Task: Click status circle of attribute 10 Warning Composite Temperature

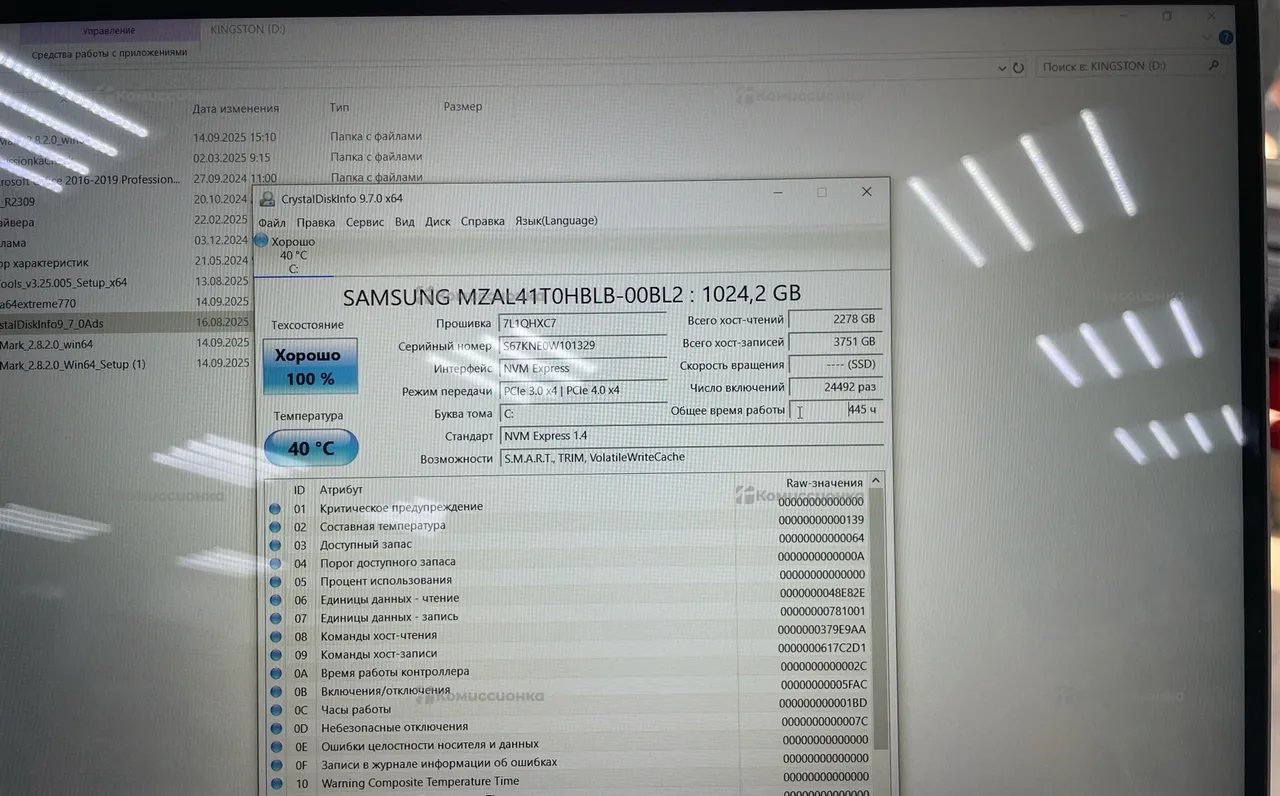Action: (275, 783)
